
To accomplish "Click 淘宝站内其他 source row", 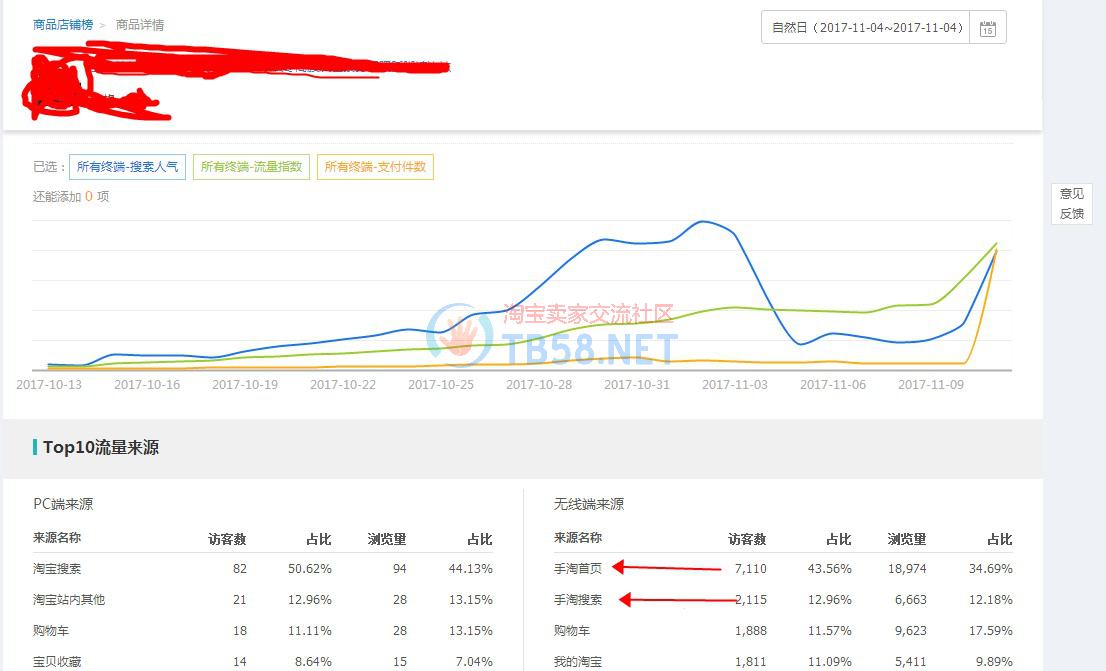I will [69, 600].
